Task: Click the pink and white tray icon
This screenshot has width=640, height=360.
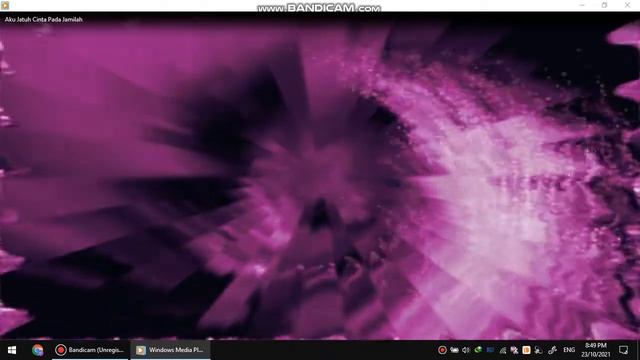Action: click(x=514, y=350)
